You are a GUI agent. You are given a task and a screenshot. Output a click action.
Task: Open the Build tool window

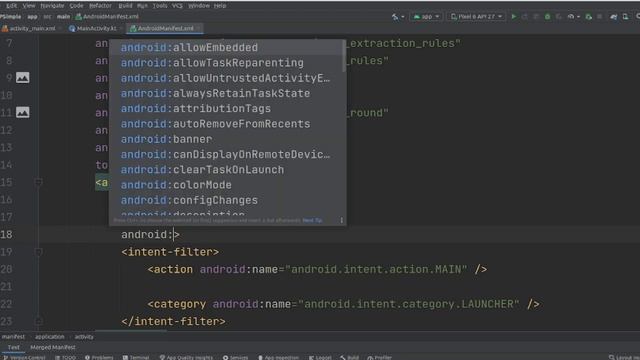point(350,357)
